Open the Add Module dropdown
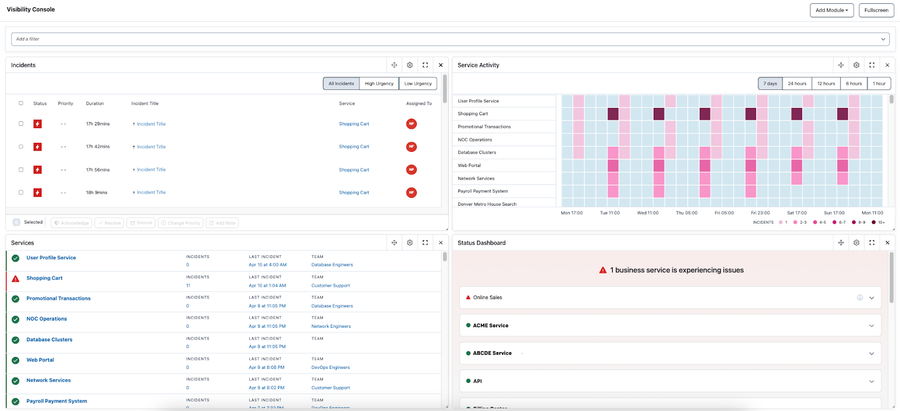 click(832, 10)
